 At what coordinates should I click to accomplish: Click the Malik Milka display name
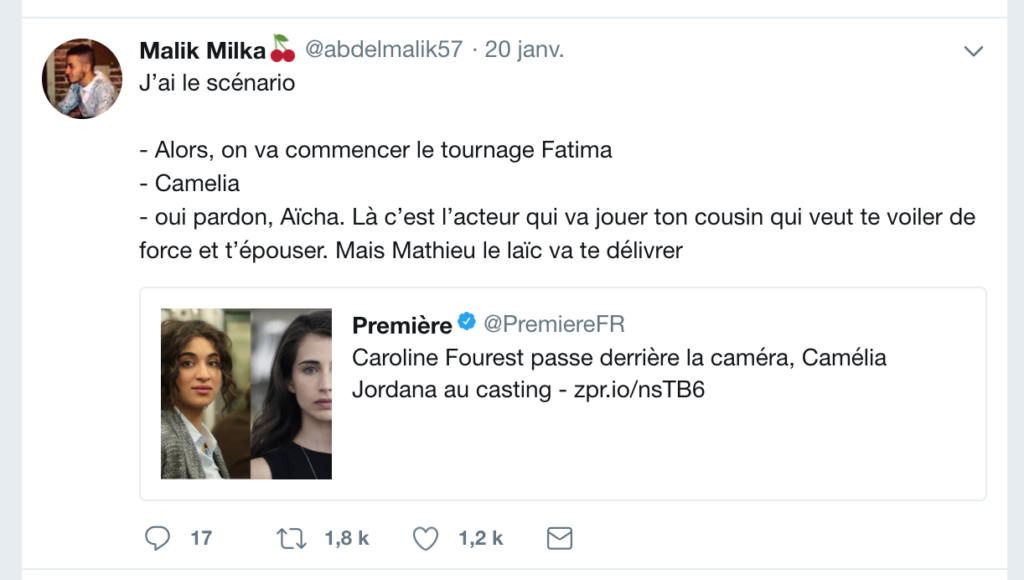(203, 50)
